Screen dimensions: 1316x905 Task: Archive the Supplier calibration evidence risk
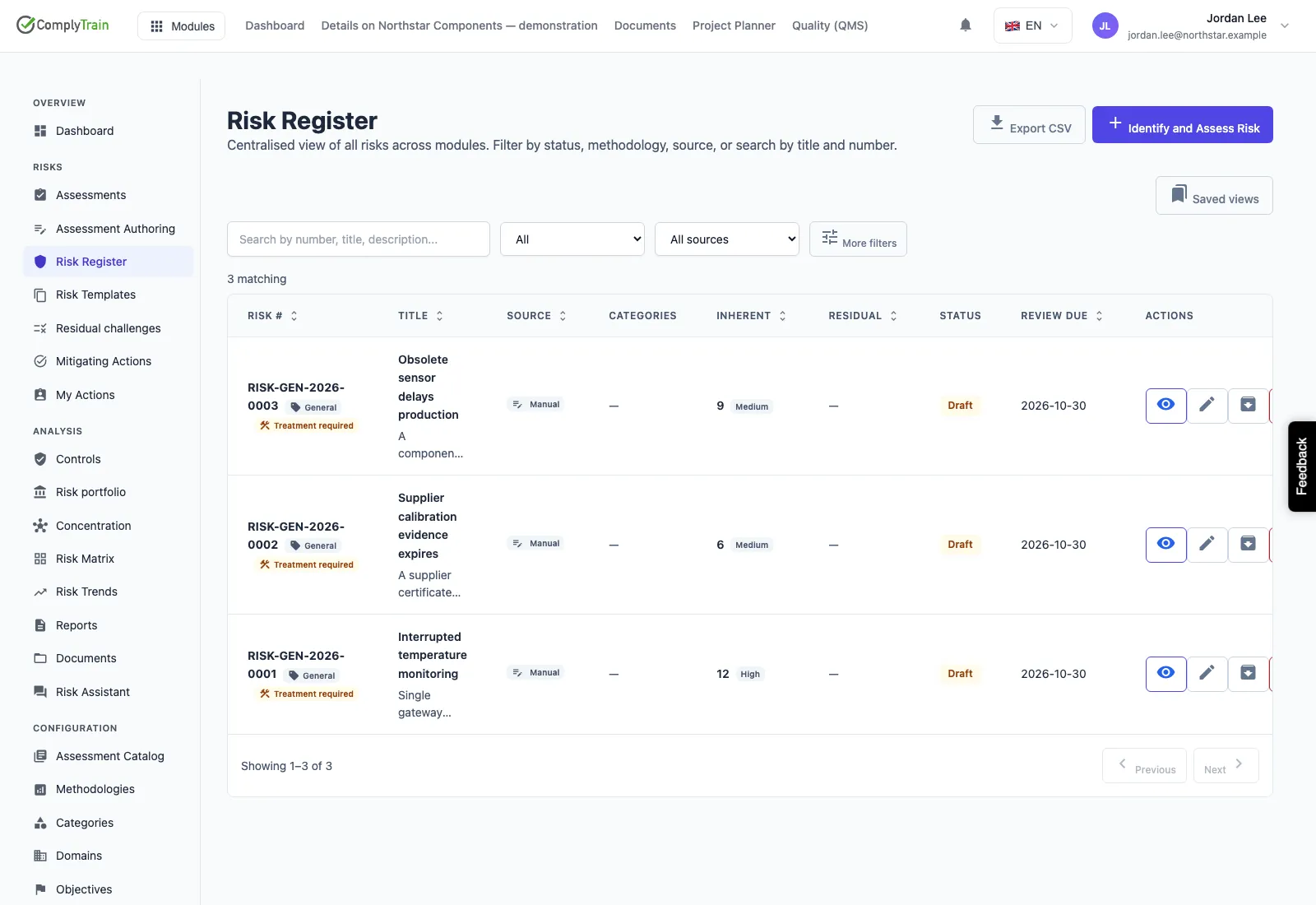pos(1249,545)
